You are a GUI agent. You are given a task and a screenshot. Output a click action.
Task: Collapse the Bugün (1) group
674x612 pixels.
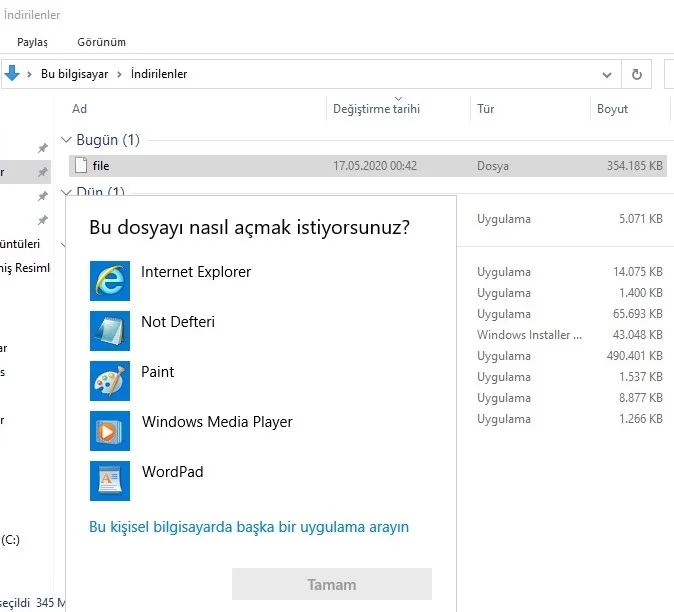coord(66,140)
